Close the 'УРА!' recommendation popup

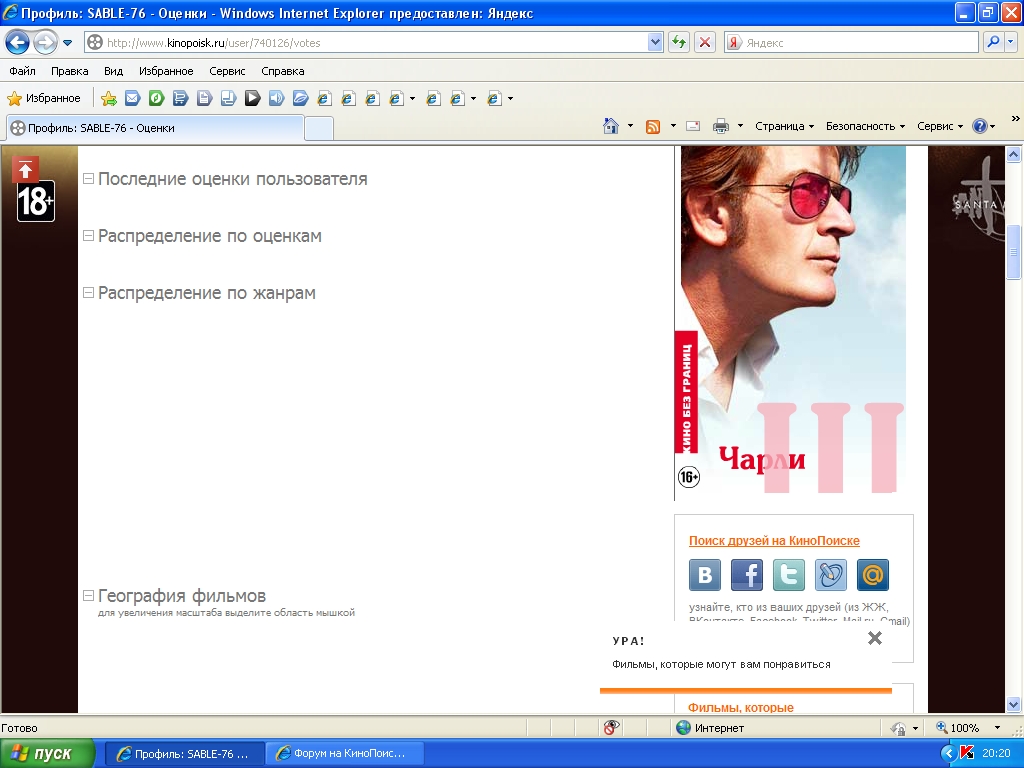tap(875, 638)
